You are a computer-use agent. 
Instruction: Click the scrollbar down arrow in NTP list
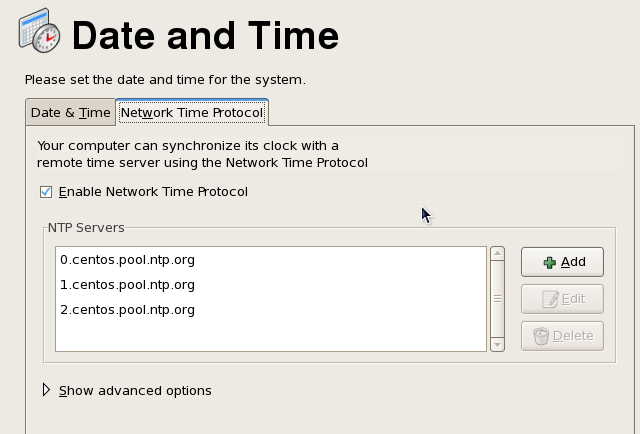[497, 345]
